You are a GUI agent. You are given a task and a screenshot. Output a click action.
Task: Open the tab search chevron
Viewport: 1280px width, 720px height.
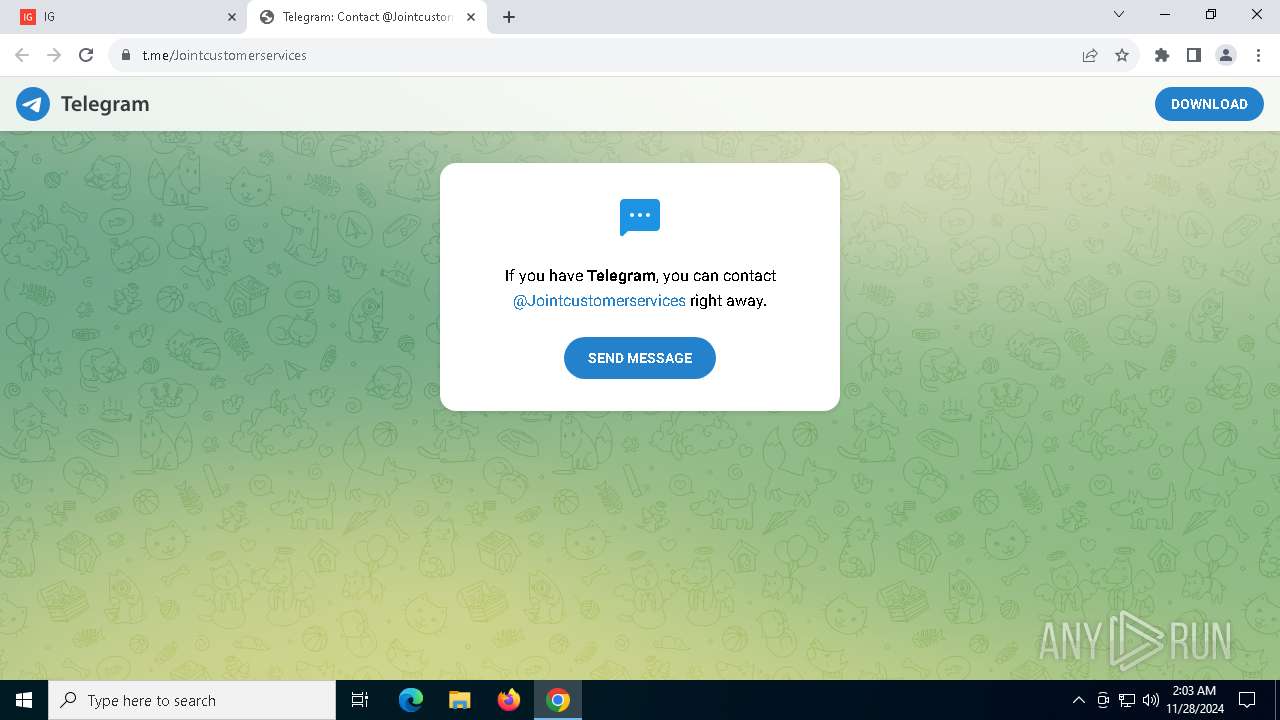point(1119,15)
